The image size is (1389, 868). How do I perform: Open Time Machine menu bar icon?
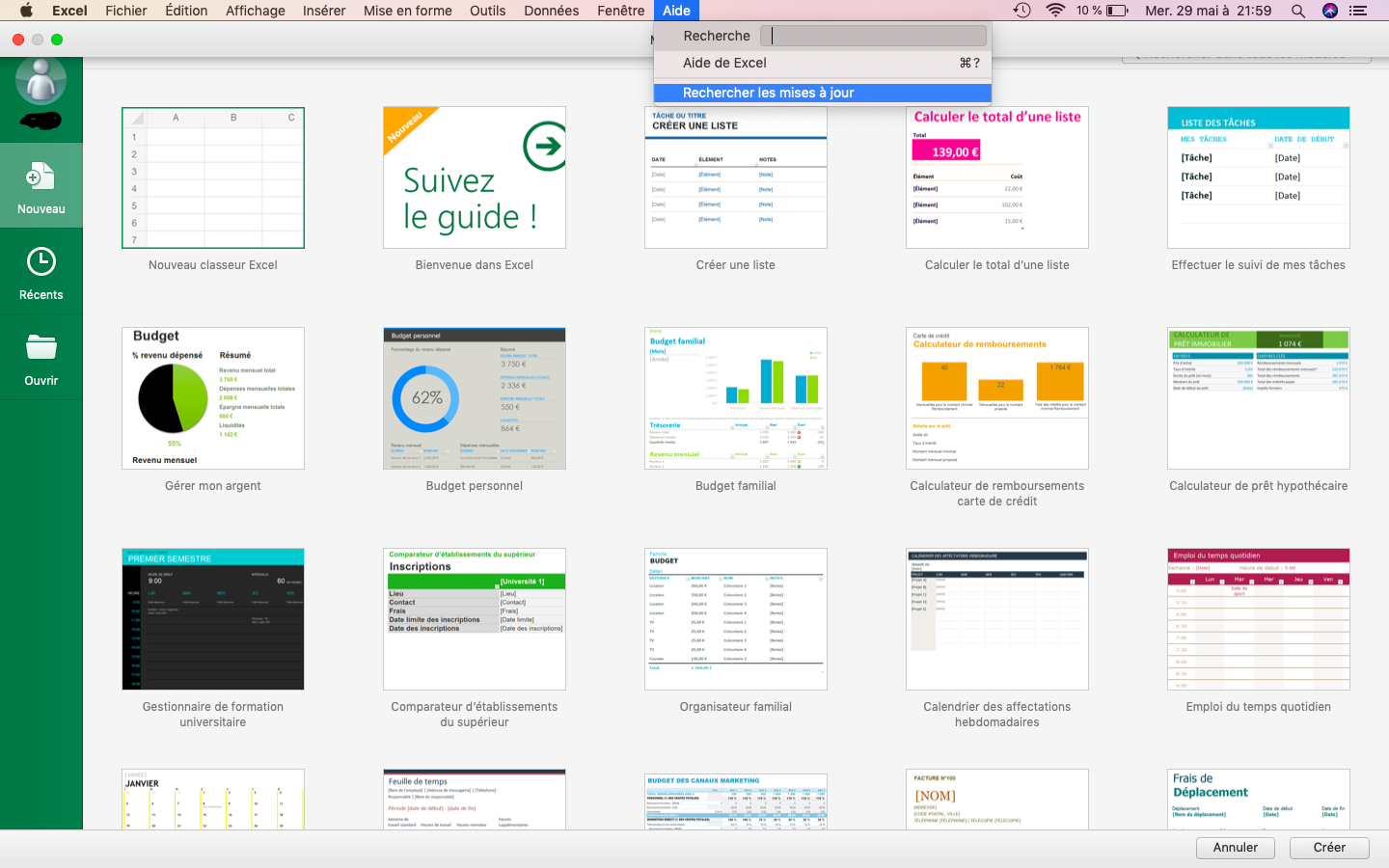click(1021, 11)
